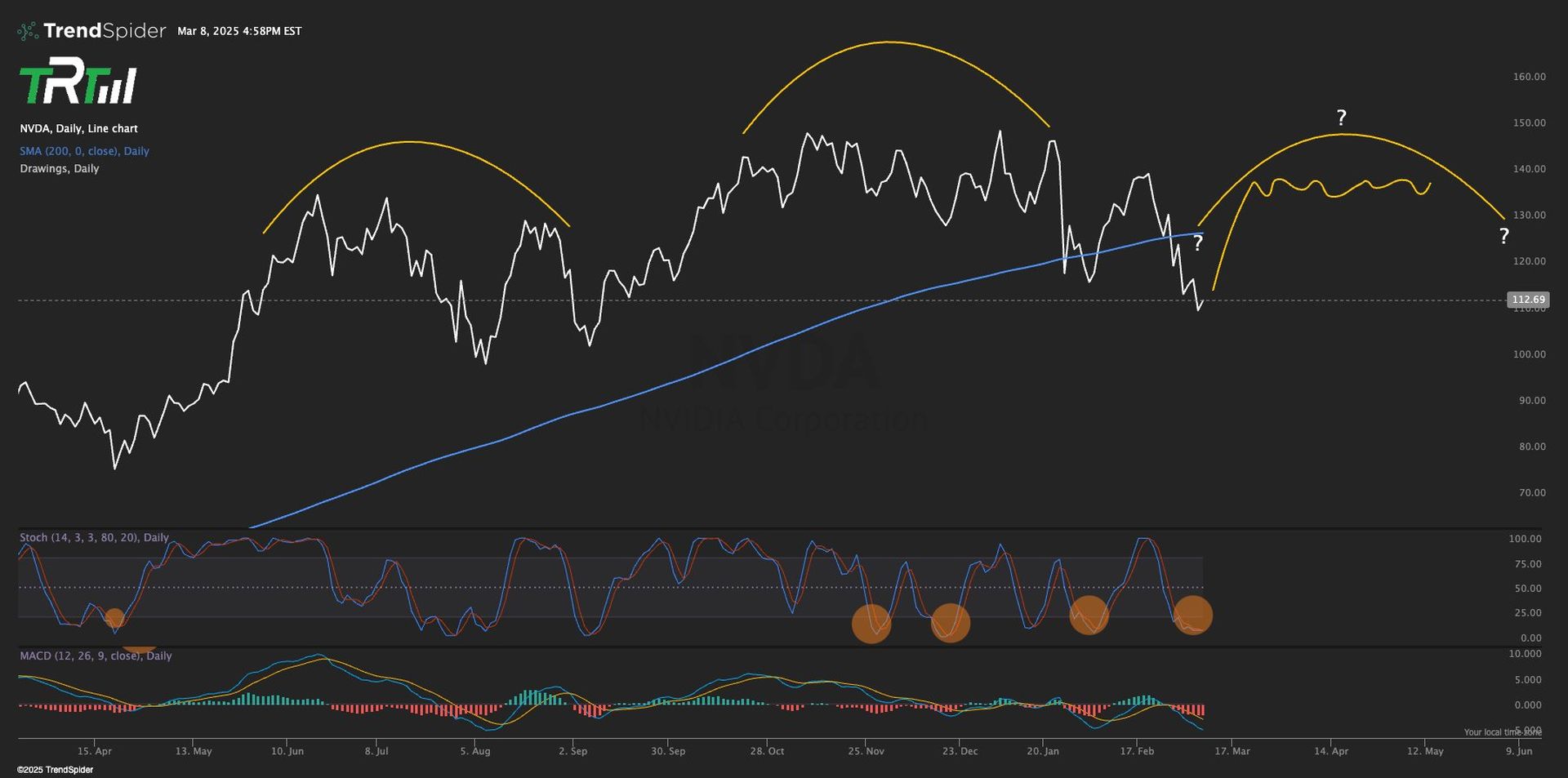1568x778 pixels.
Task: Click the 150.00 price axis label
Action: (x=1529, y=123)
